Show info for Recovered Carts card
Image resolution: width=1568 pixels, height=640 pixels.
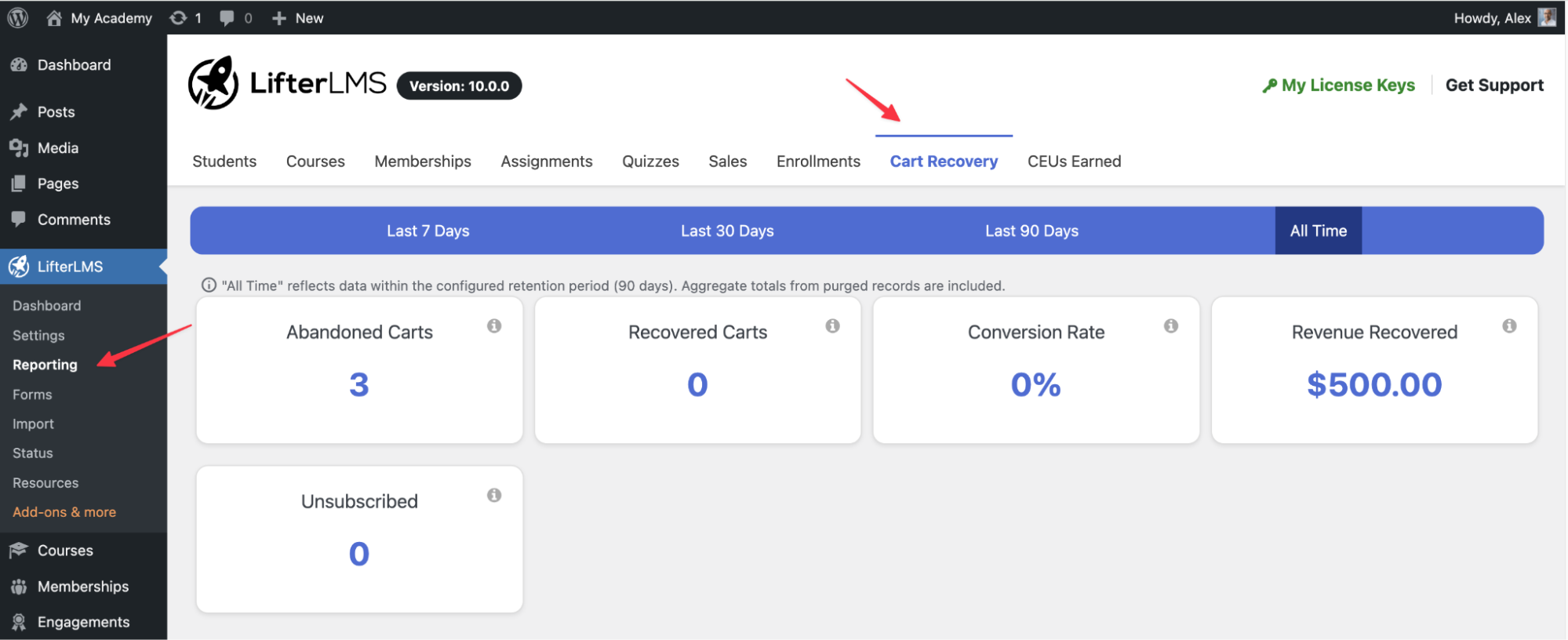pos(833,325)
